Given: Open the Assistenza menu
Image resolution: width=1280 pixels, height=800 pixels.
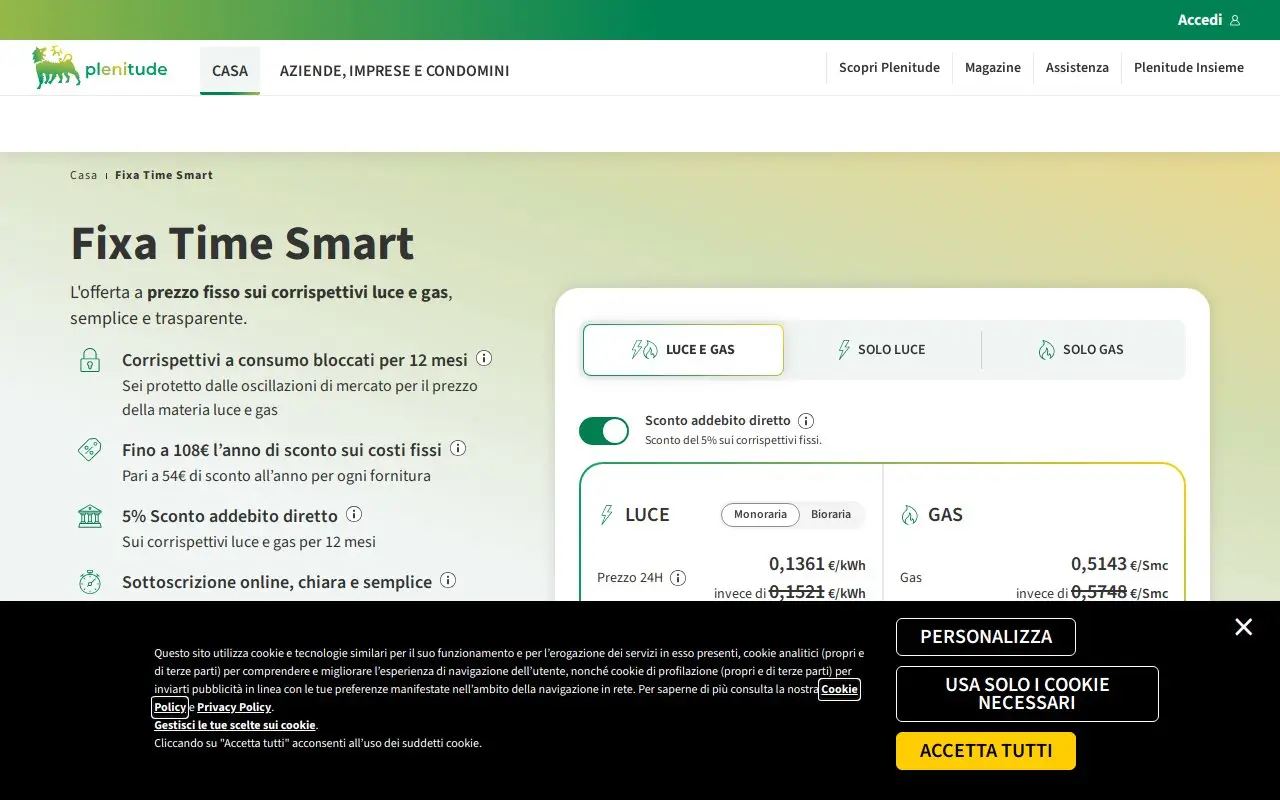Looking at the screenshot, I should pyautogui.click(x=1077, y=67).
